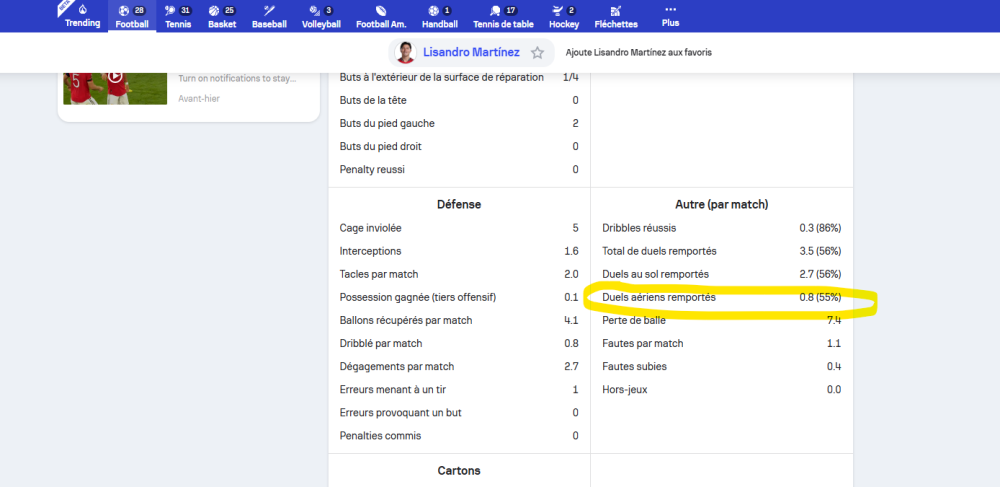Click the Duels aériens remportés row
The width and height of the screenshot is (1000, 487).
coord(721,297)
